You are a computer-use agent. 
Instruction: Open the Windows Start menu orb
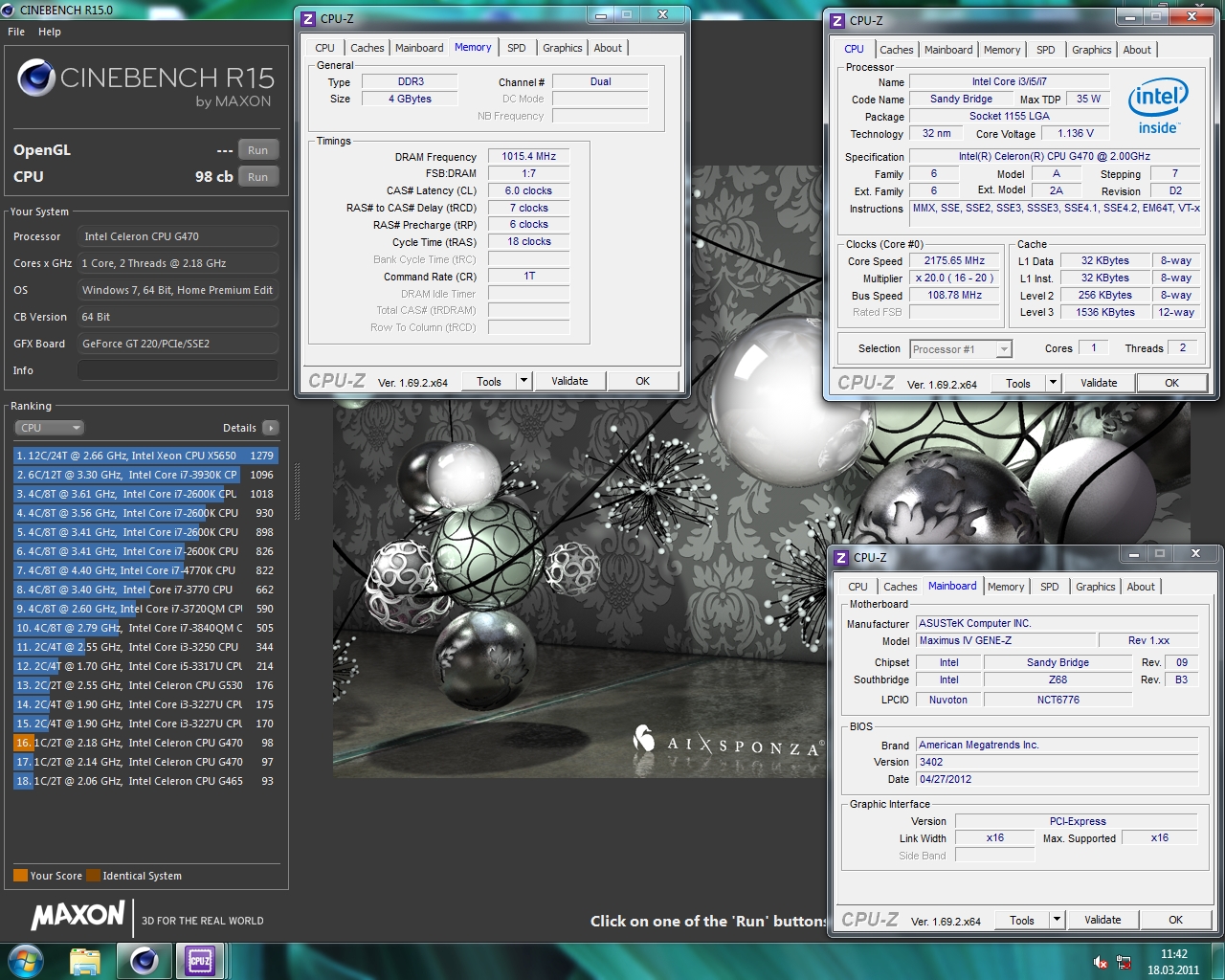26,961
